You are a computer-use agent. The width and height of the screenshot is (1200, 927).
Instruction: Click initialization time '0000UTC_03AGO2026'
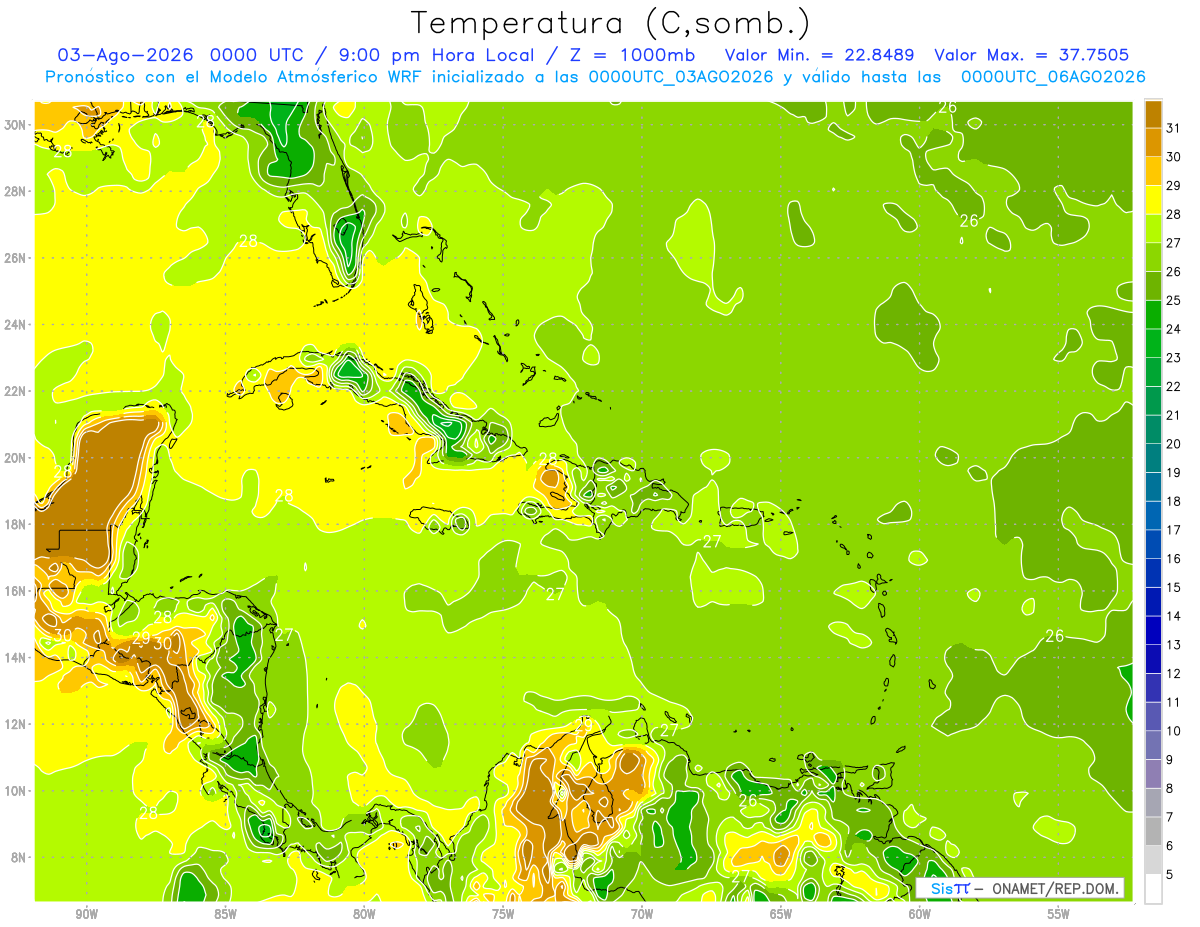pos(681,77)
